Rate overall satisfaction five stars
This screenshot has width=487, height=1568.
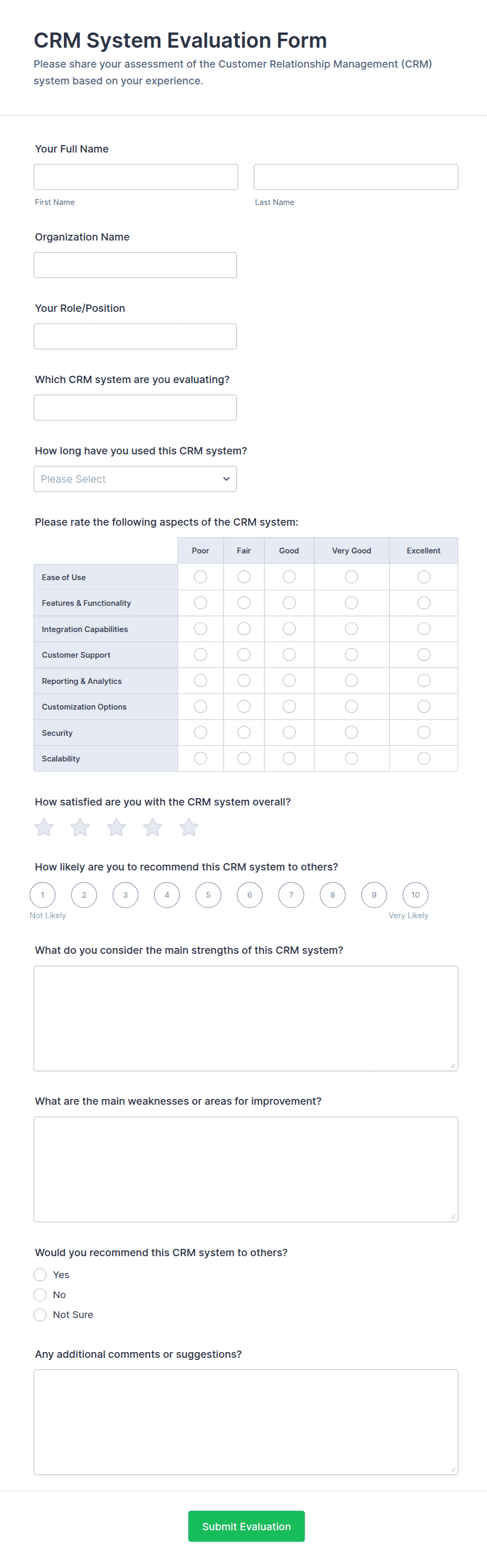pyautogui.click(x=189, y=827)
